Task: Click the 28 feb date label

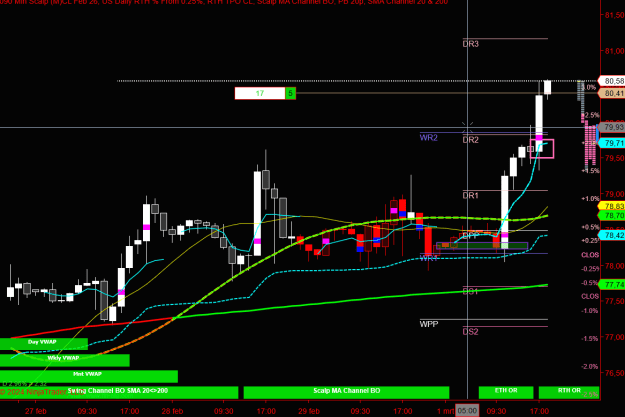Action: [x=172, y=411]
